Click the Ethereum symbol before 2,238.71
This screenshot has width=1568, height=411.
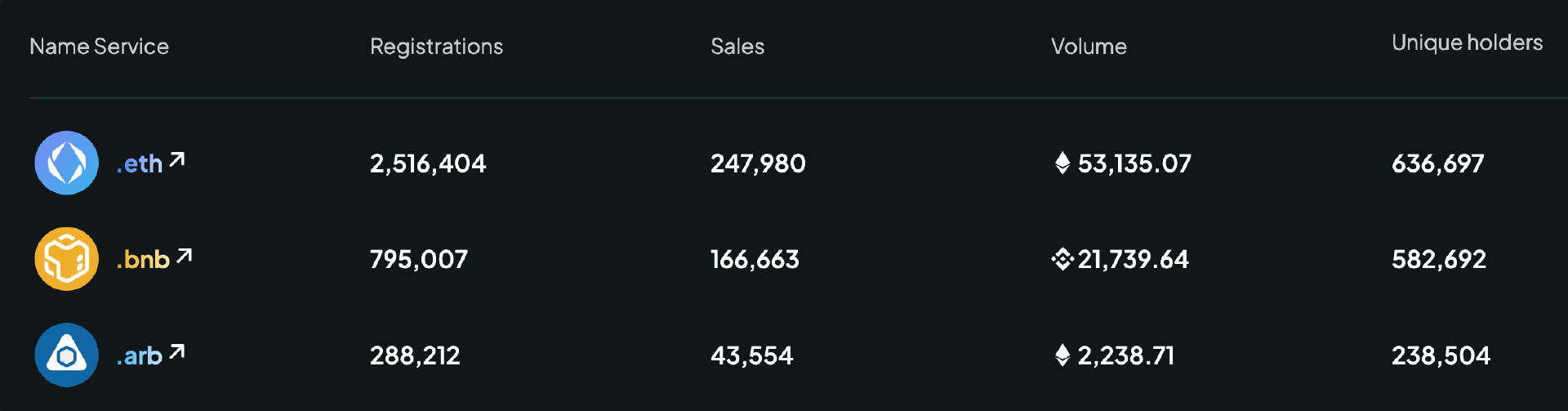(x=1062, y=355)
